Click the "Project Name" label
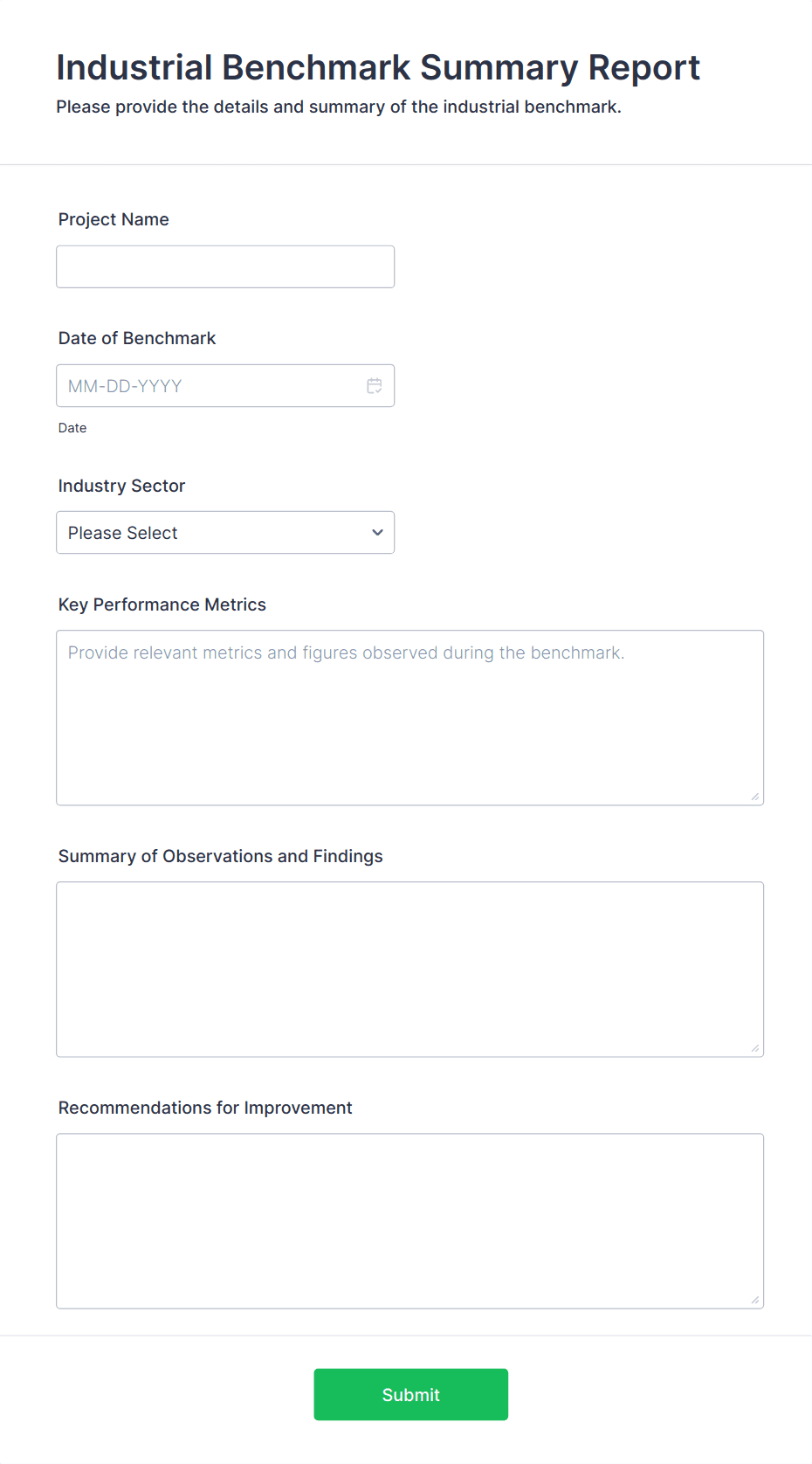The image size is (812, 1464). click(114, 219)
